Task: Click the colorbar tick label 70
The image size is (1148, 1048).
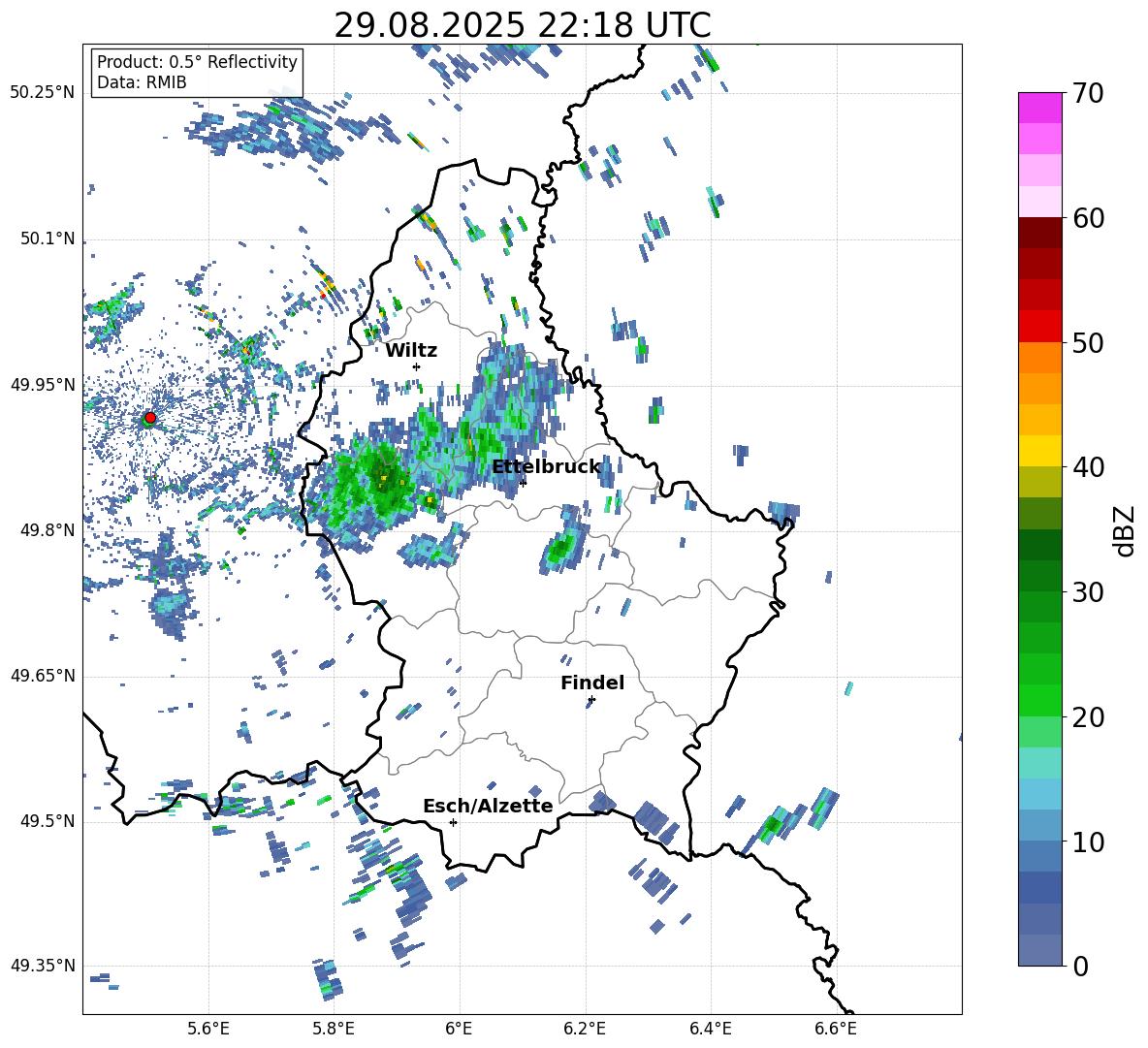Action: pos(1088,94)
